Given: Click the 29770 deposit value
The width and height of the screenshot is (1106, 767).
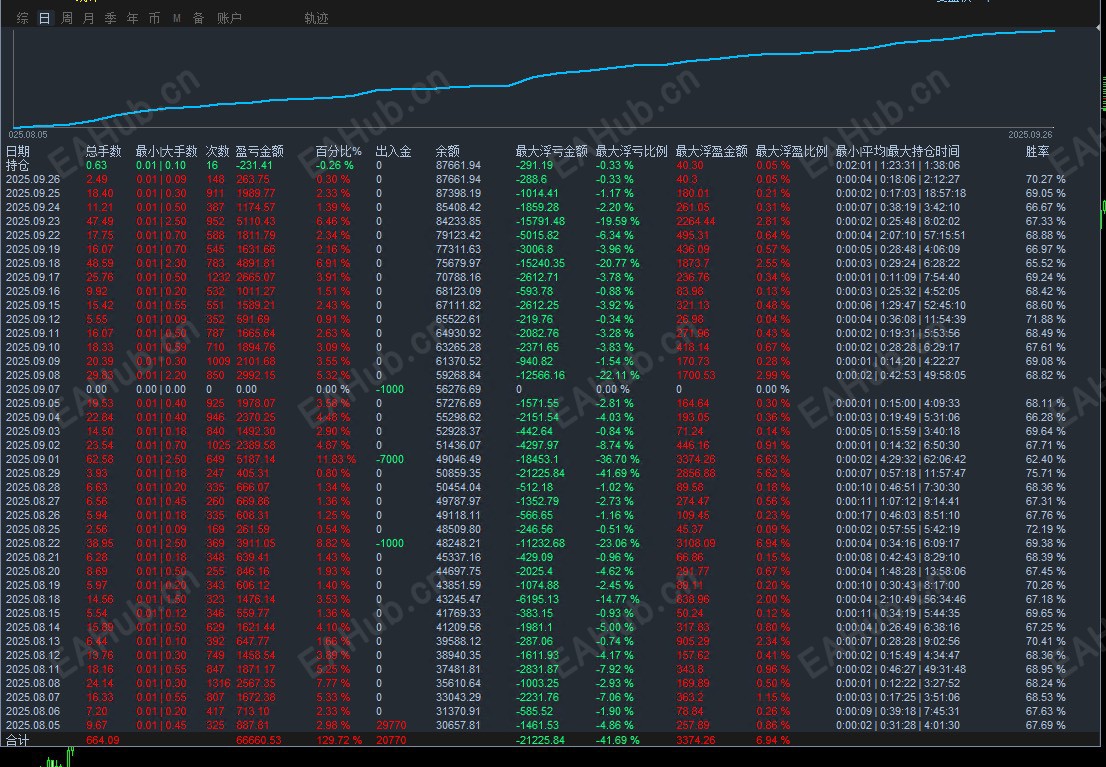Looking at the screenshot, I should click(x=391, y=725).
